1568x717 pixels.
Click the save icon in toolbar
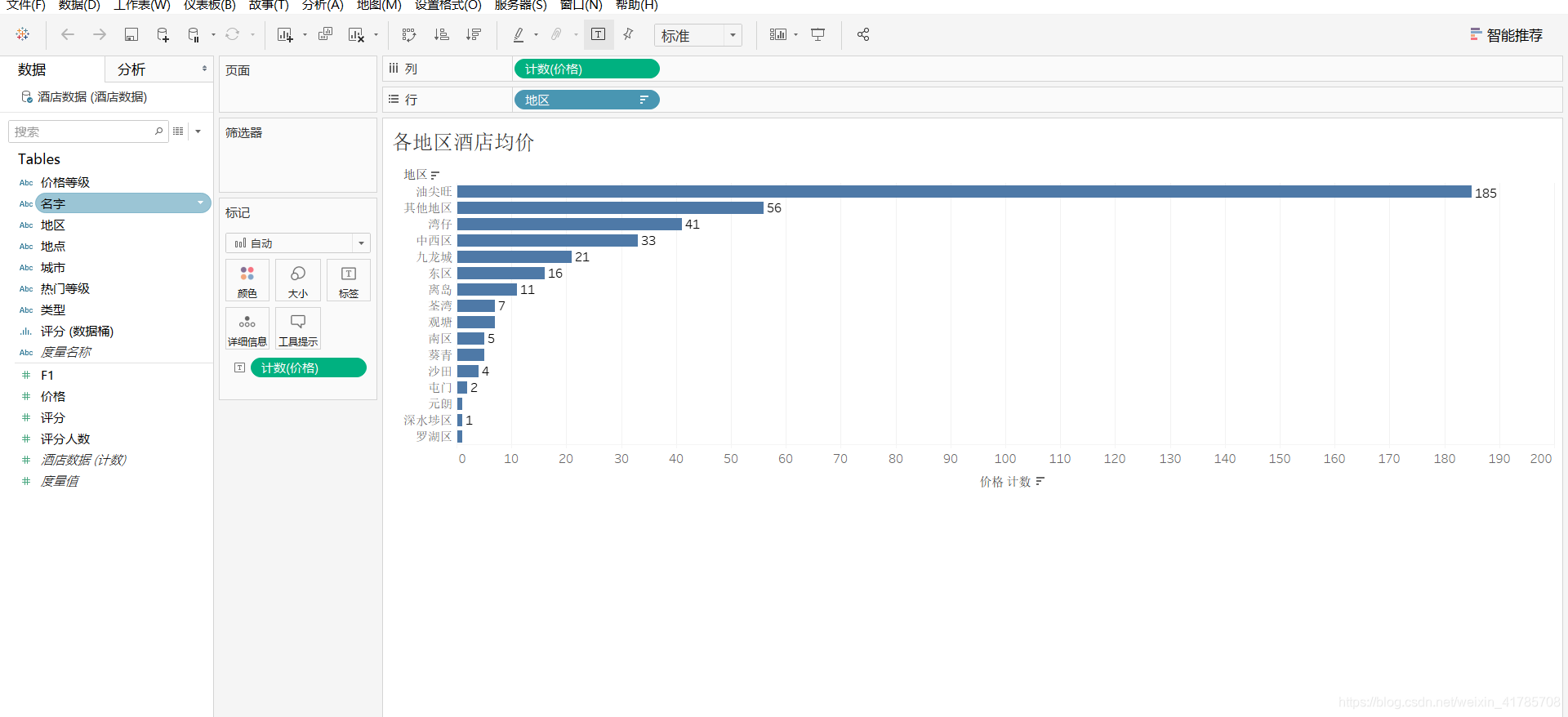[x=131, y=34]
